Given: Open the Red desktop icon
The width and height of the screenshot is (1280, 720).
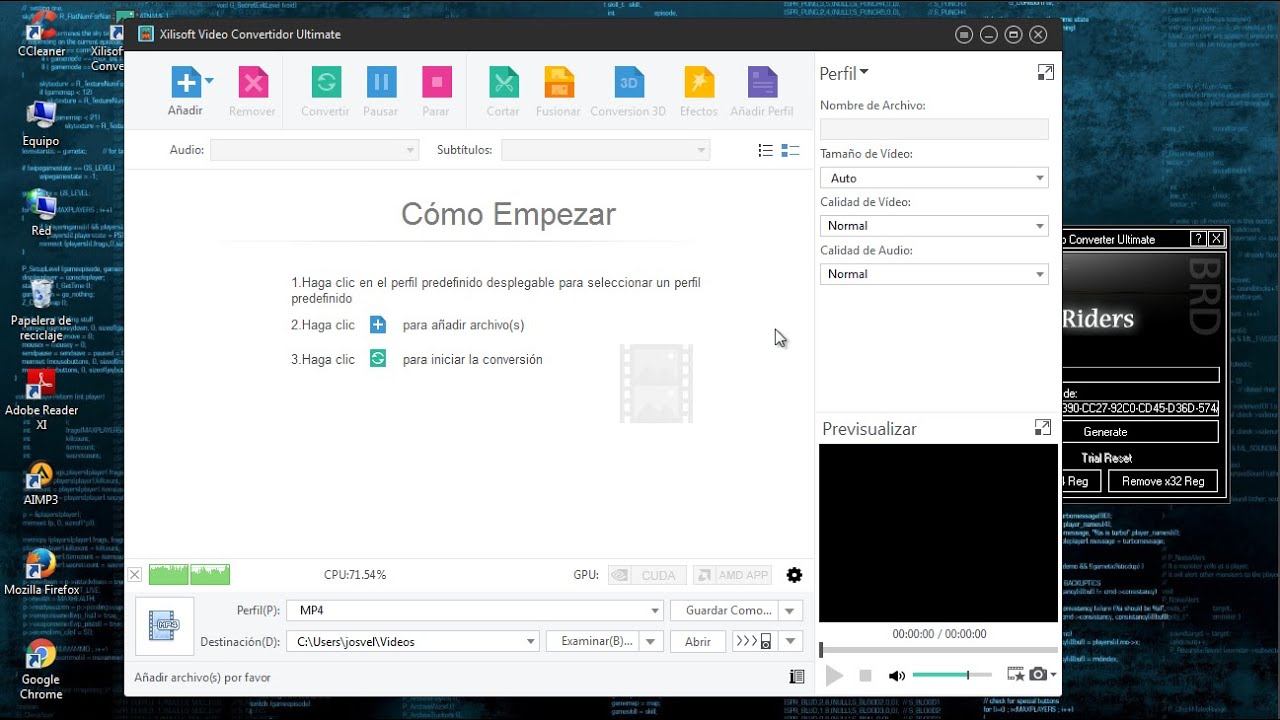Looking at the screenshot, I should click(x=41, y=212).
